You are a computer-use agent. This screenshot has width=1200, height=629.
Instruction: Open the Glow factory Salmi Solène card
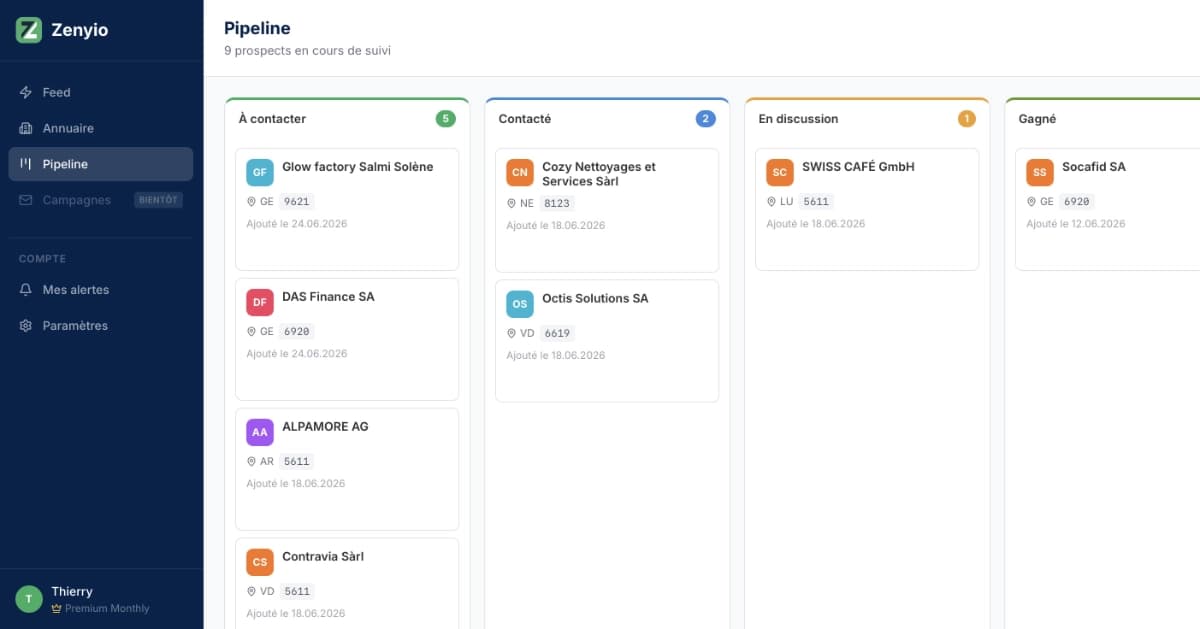347,210
